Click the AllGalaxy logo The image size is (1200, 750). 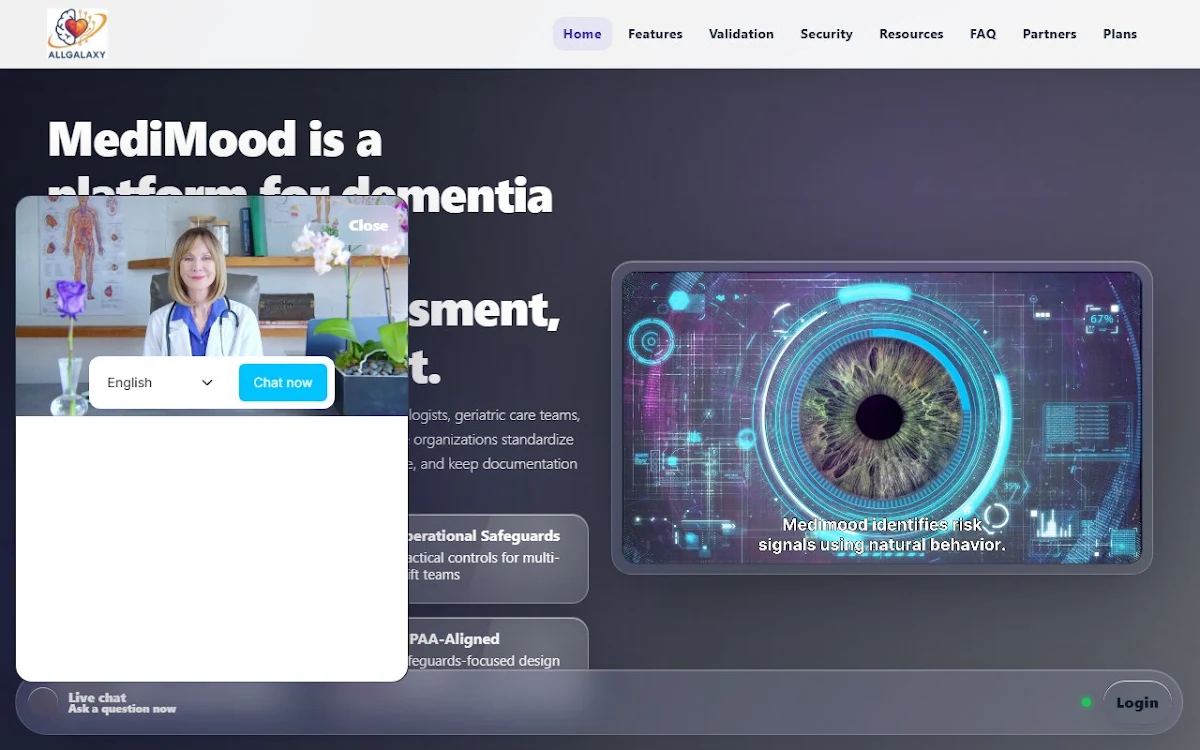pos(77,34)
